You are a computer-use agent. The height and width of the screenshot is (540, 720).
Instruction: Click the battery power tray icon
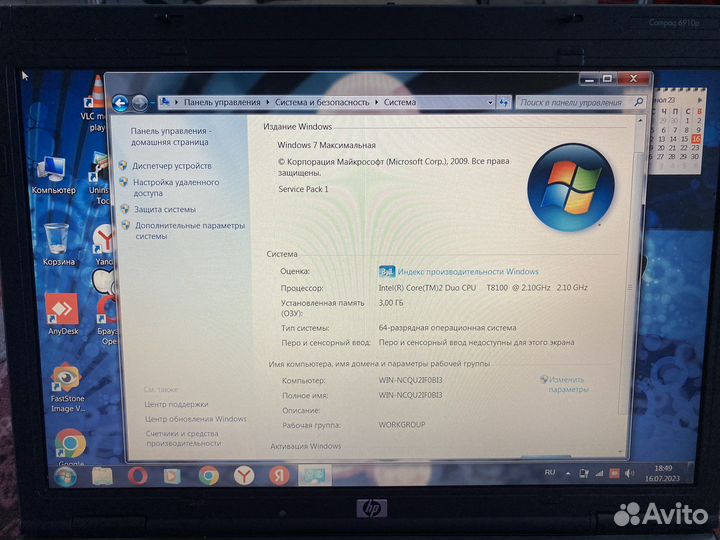(584, 473)
